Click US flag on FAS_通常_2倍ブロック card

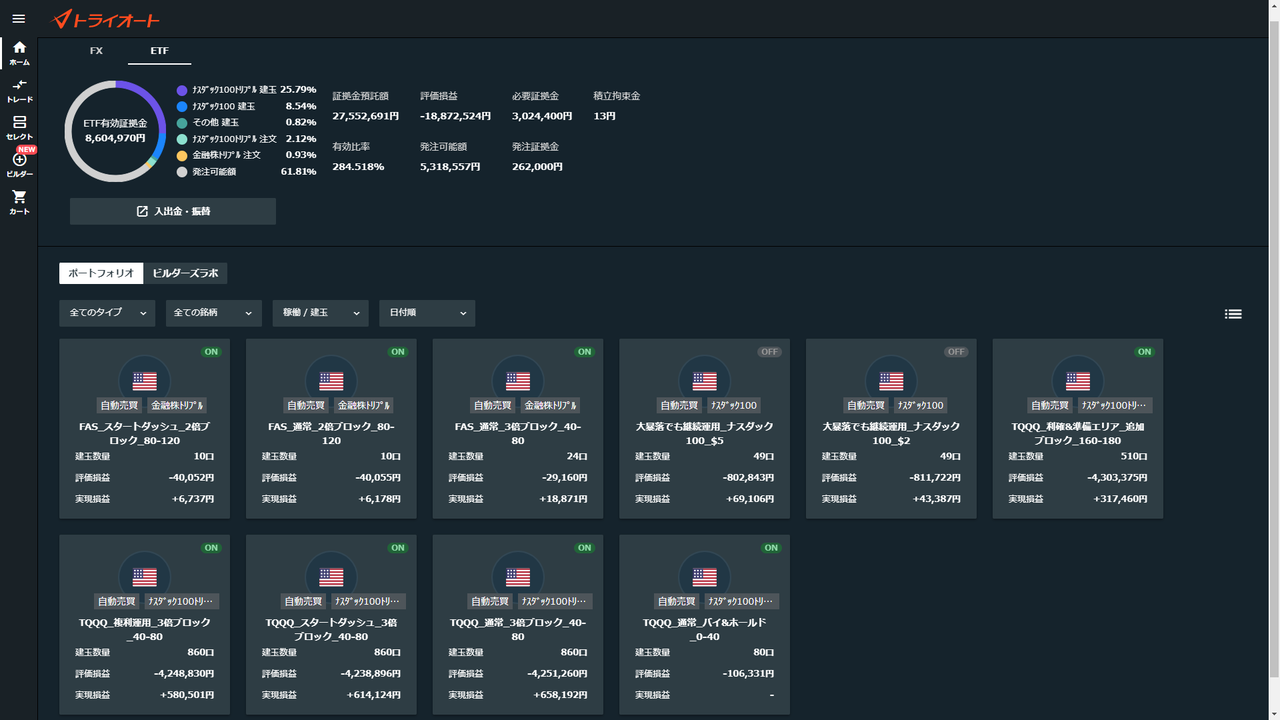coord(331,381)
